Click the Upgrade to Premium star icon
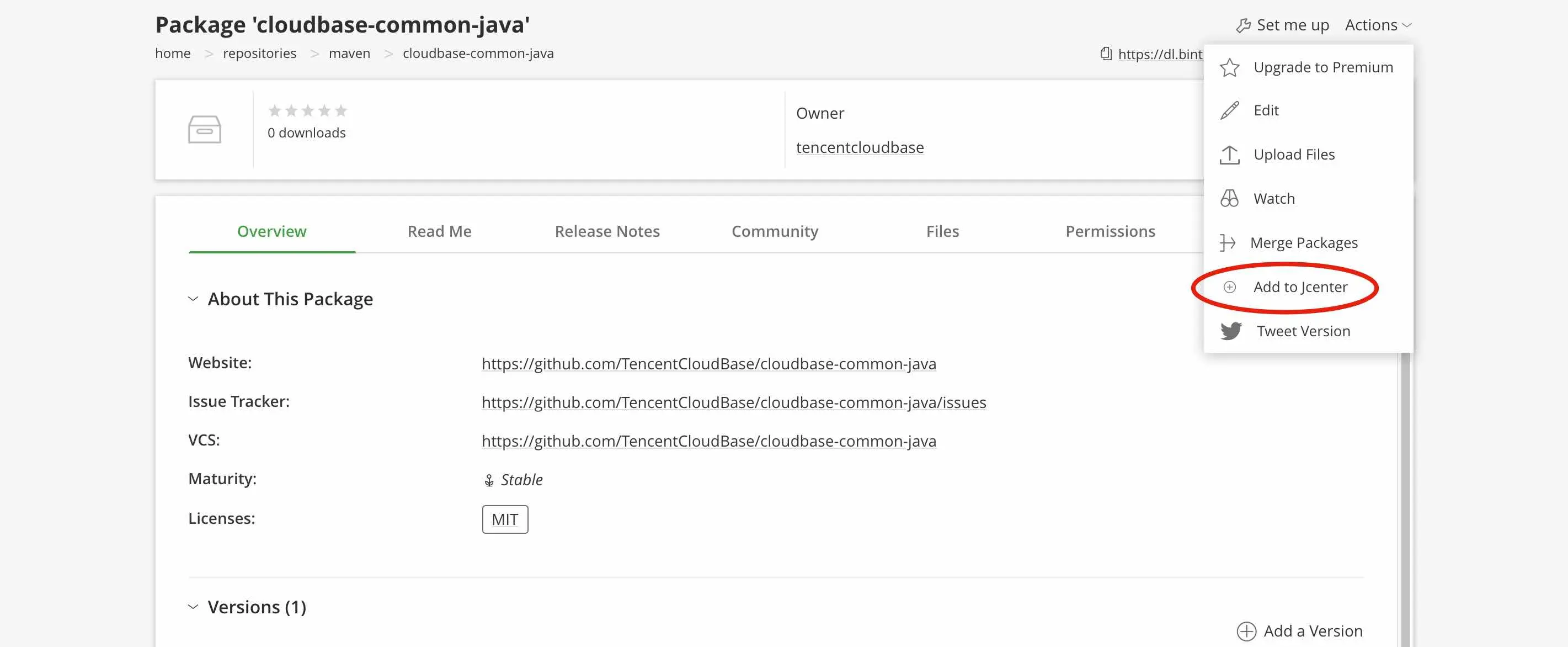This screenshot has width=1568, height=647. 1230,67
